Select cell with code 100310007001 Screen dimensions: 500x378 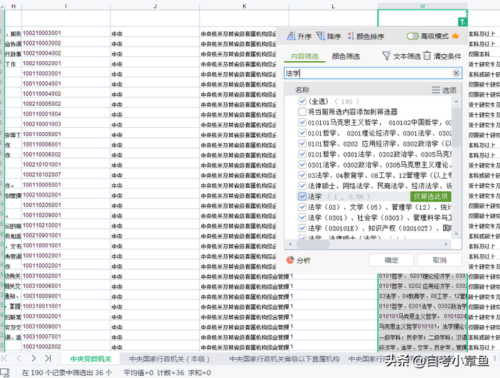66,336
